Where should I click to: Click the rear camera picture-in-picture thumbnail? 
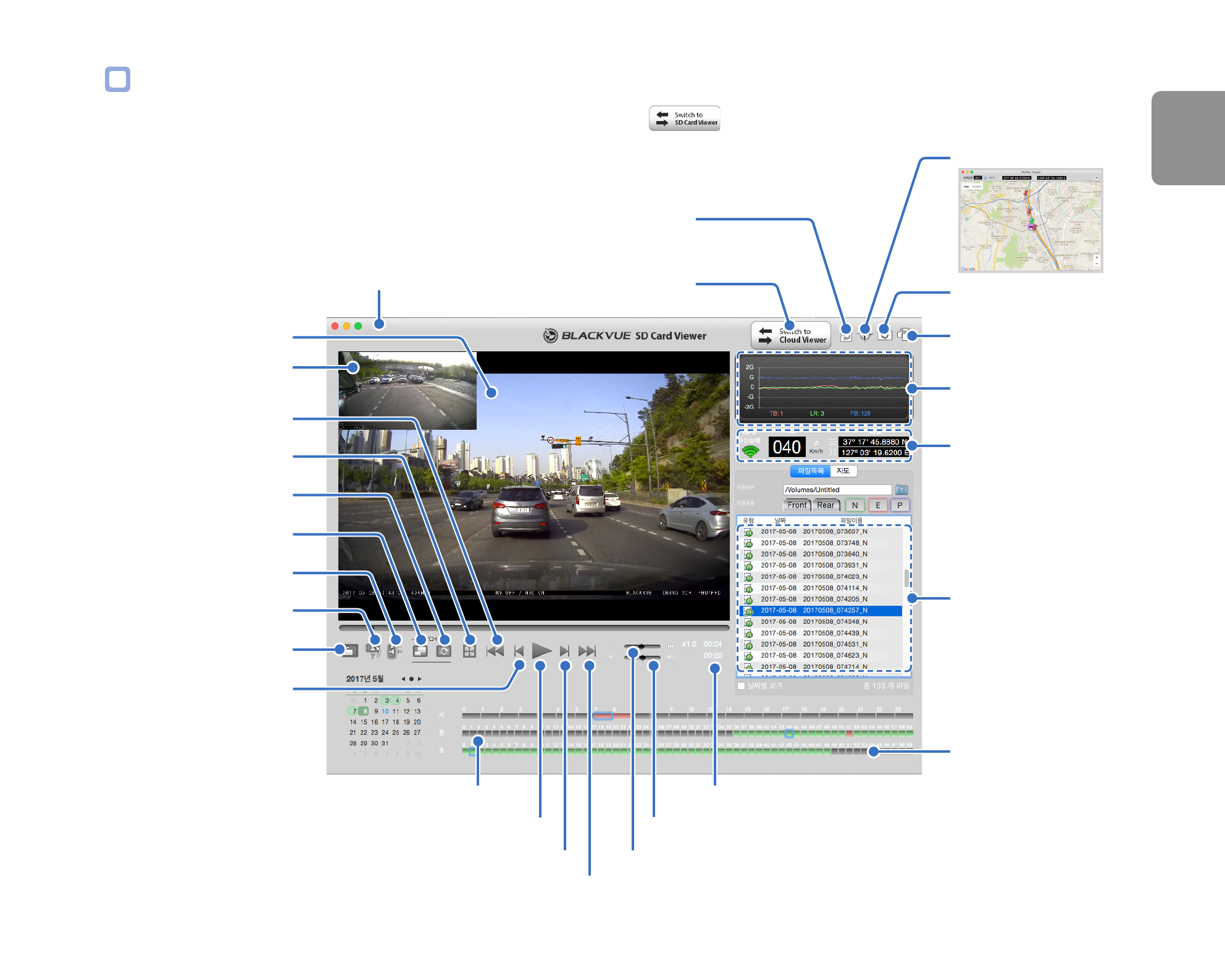[408, 390]
